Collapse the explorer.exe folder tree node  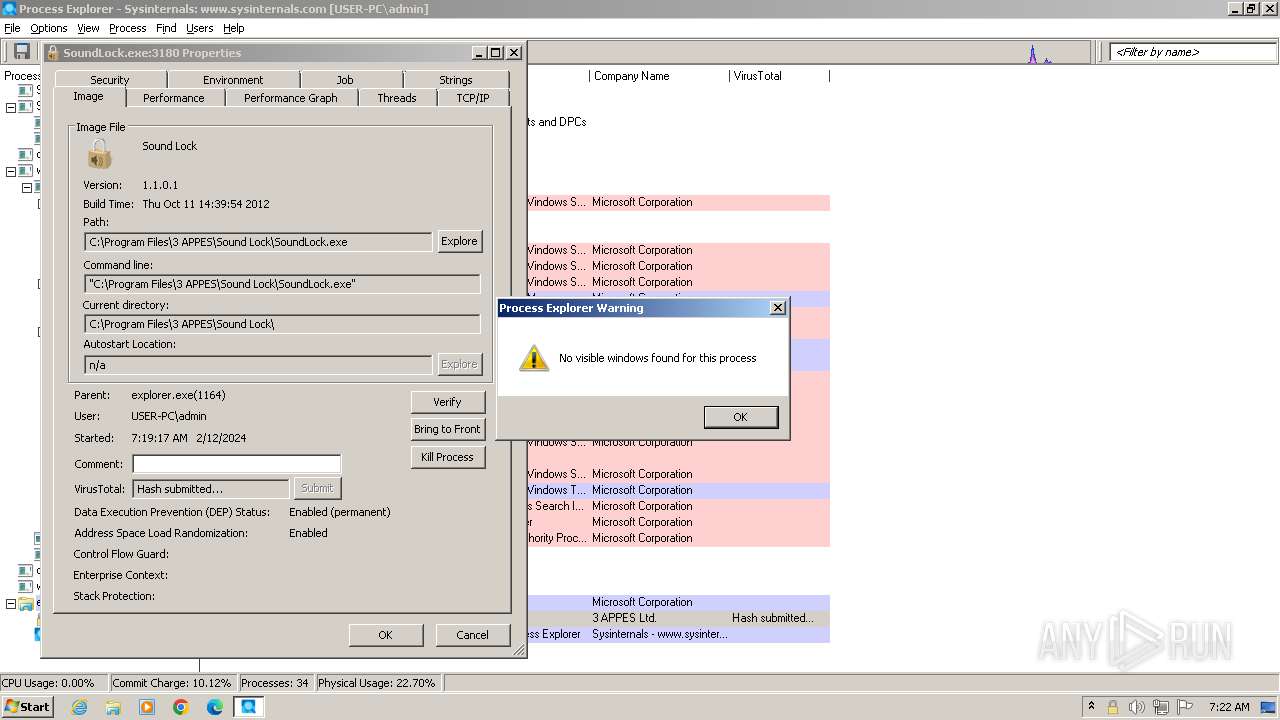11,604
